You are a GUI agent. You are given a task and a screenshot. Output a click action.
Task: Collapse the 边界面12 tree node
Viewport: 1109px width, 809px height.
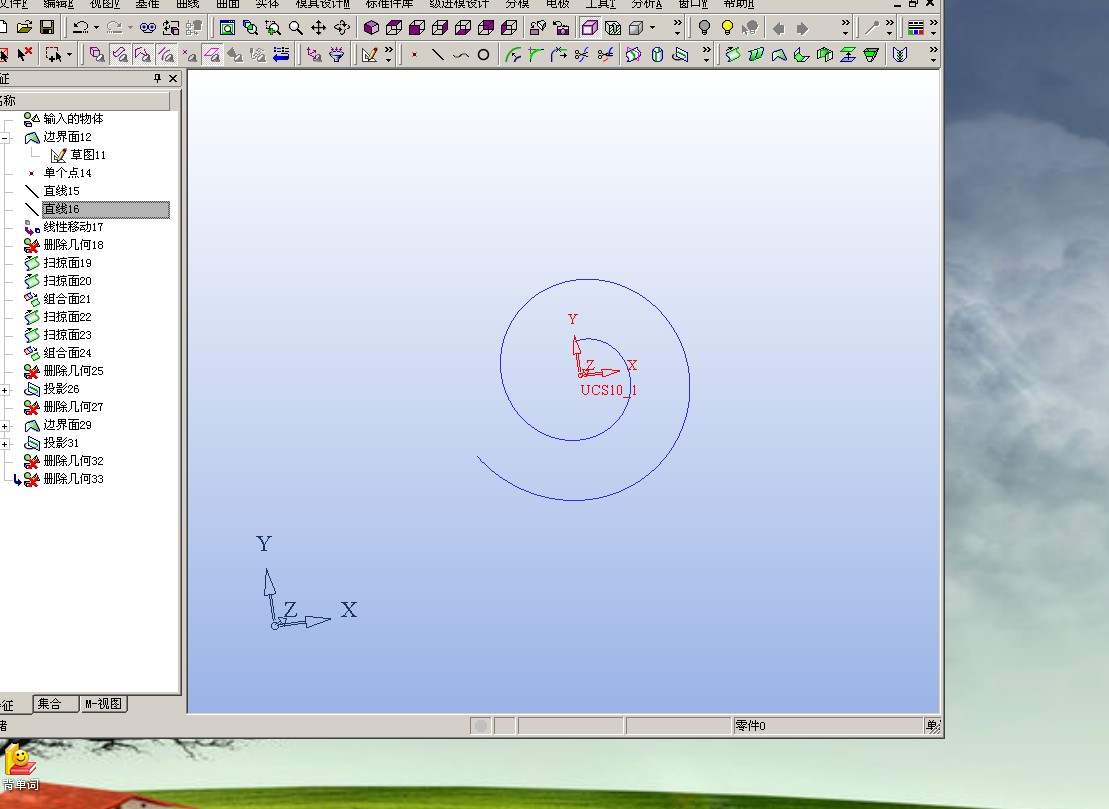click(5, 138)
